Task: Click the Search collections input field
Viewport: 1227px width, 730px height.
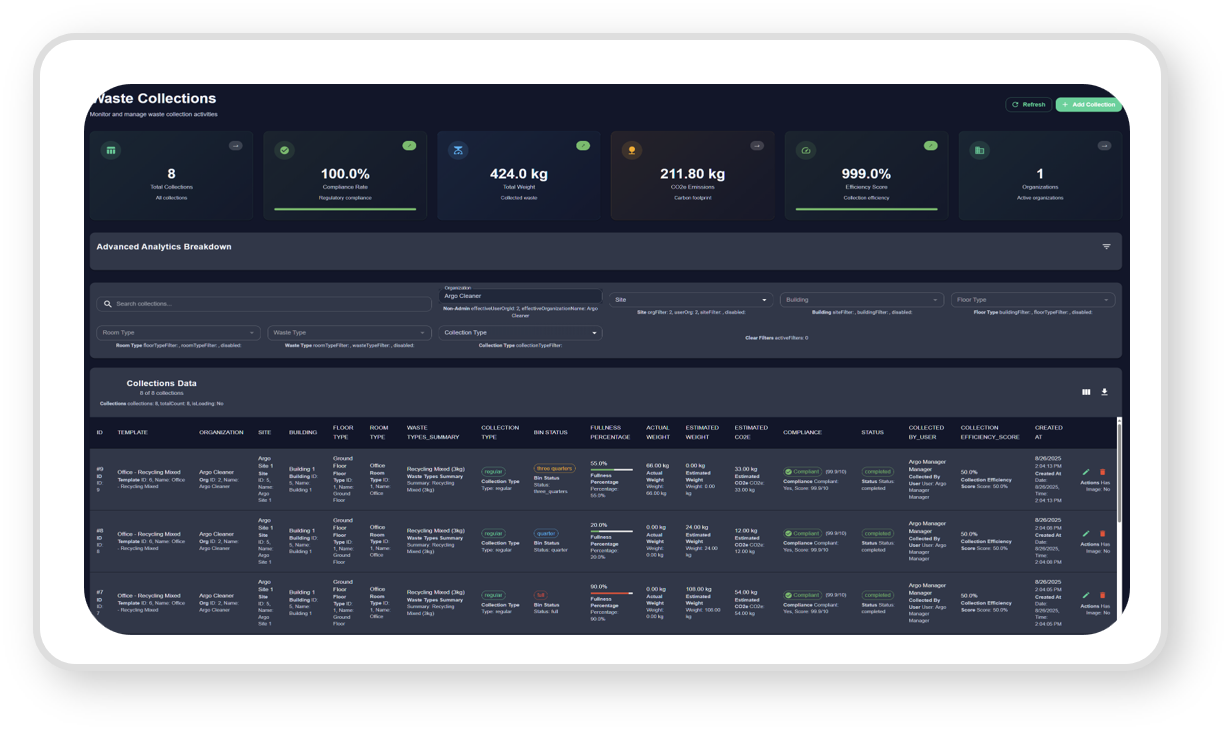Action: coord(264,304)
